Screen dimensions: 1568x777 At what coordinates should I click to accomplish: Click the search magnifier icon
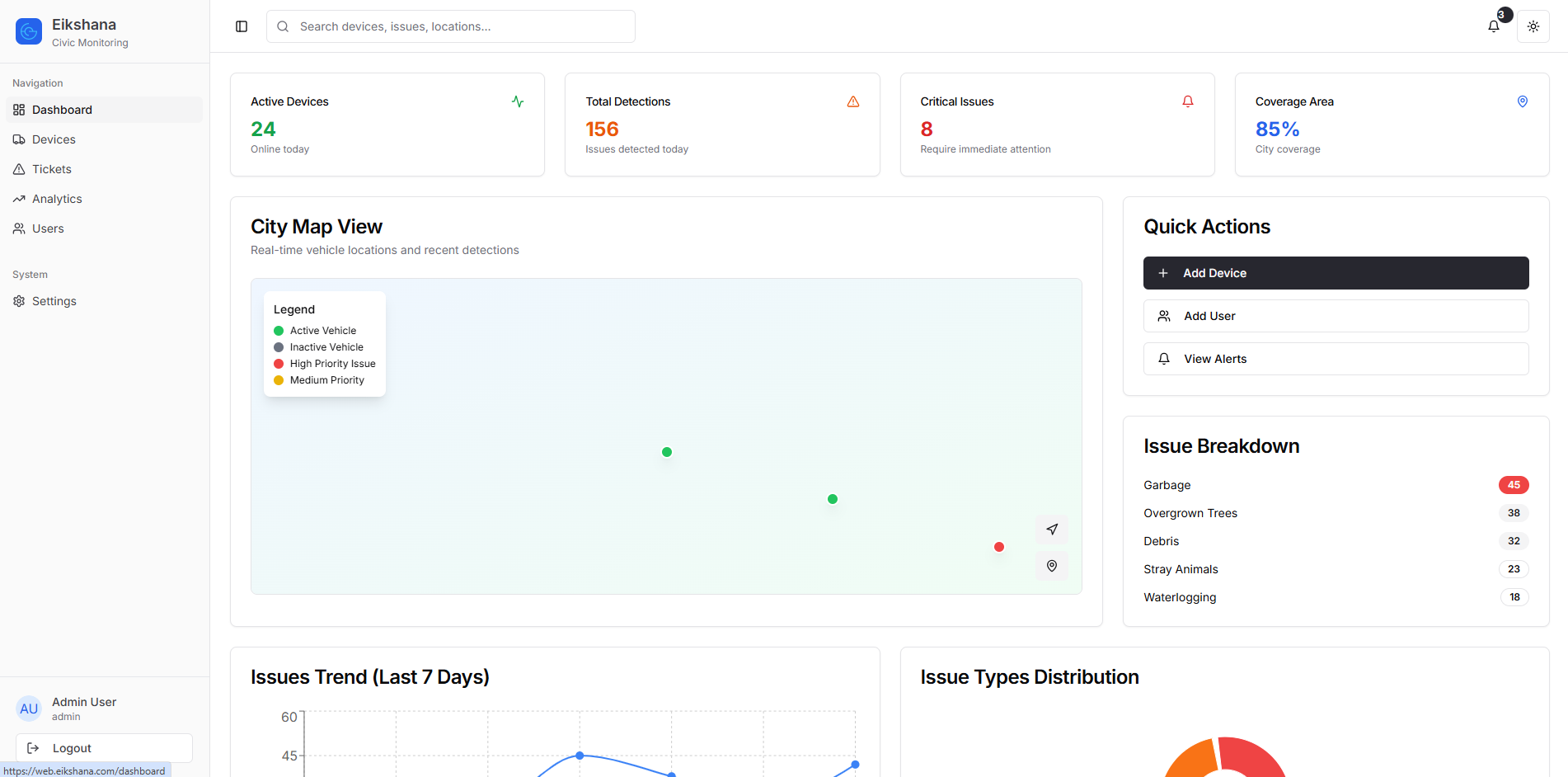[283, 26]
